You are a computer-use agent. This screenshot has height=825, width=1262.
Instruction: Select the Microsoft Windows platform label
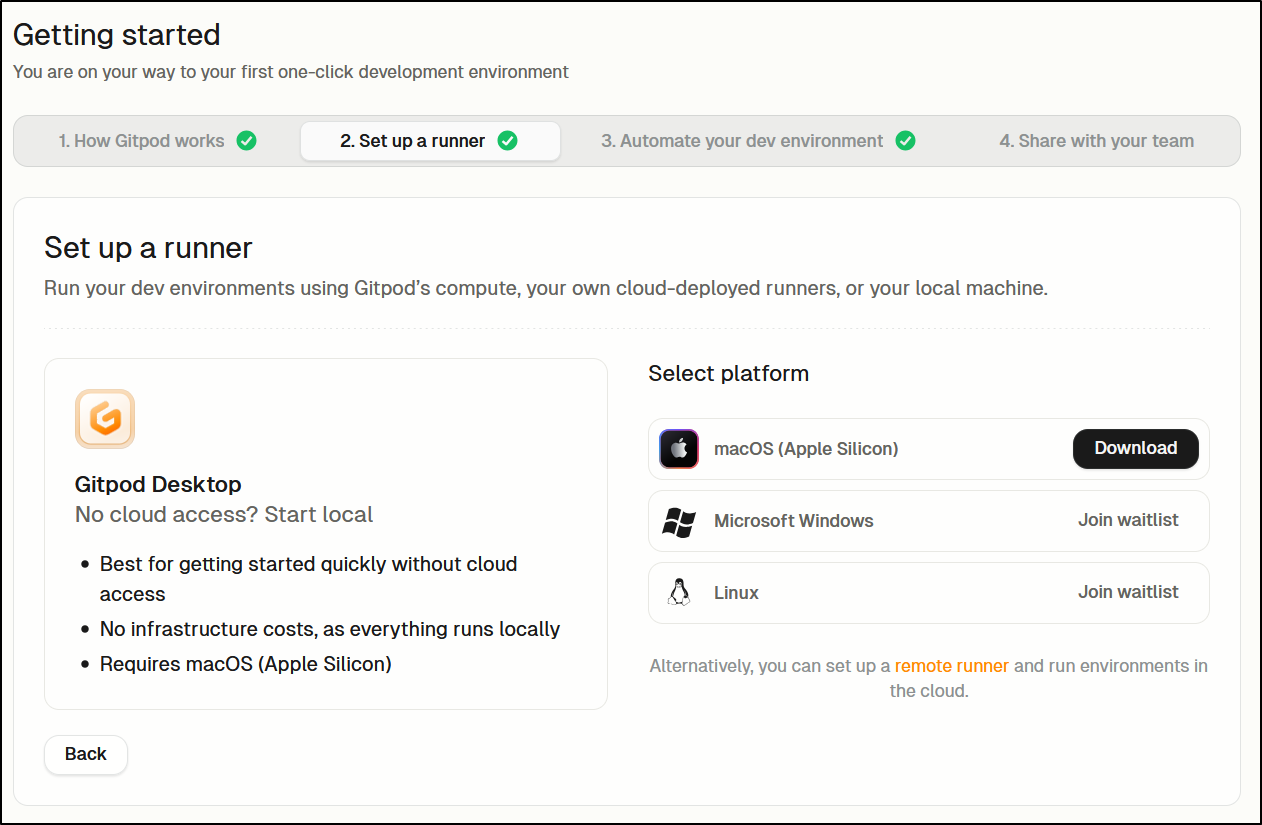(x=794, y=521)
